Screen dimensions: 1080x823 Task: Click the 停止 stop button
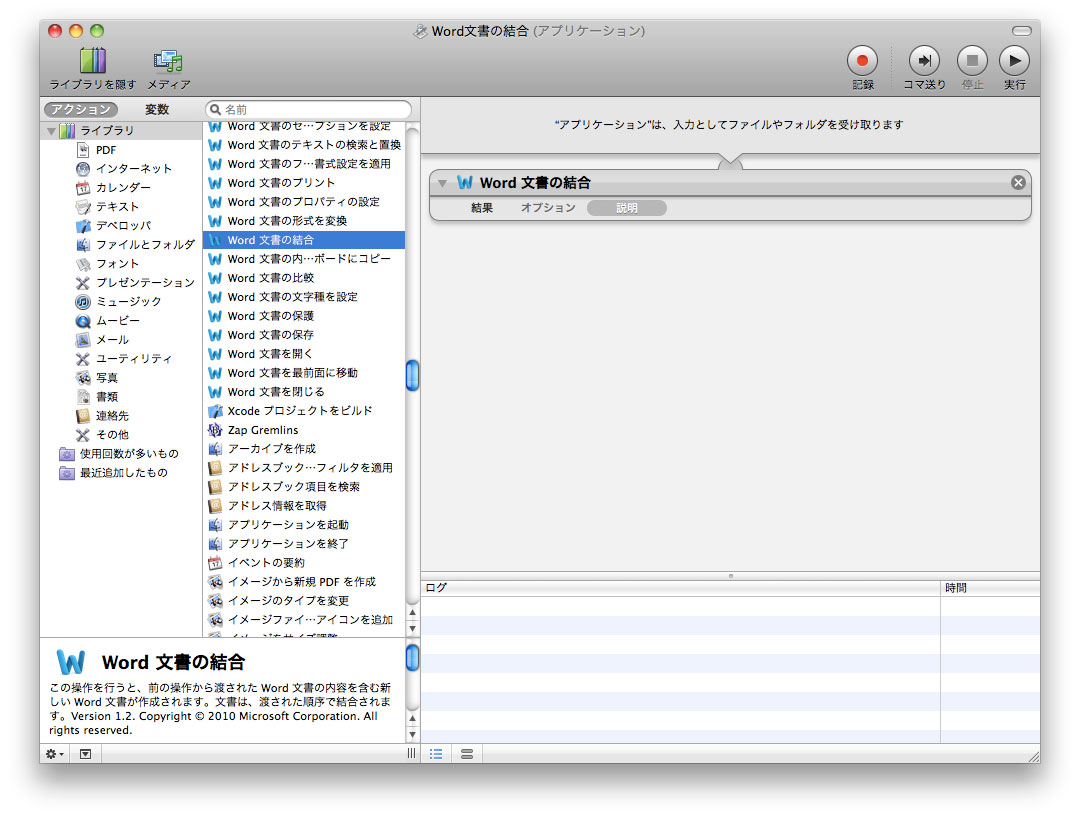973,61
